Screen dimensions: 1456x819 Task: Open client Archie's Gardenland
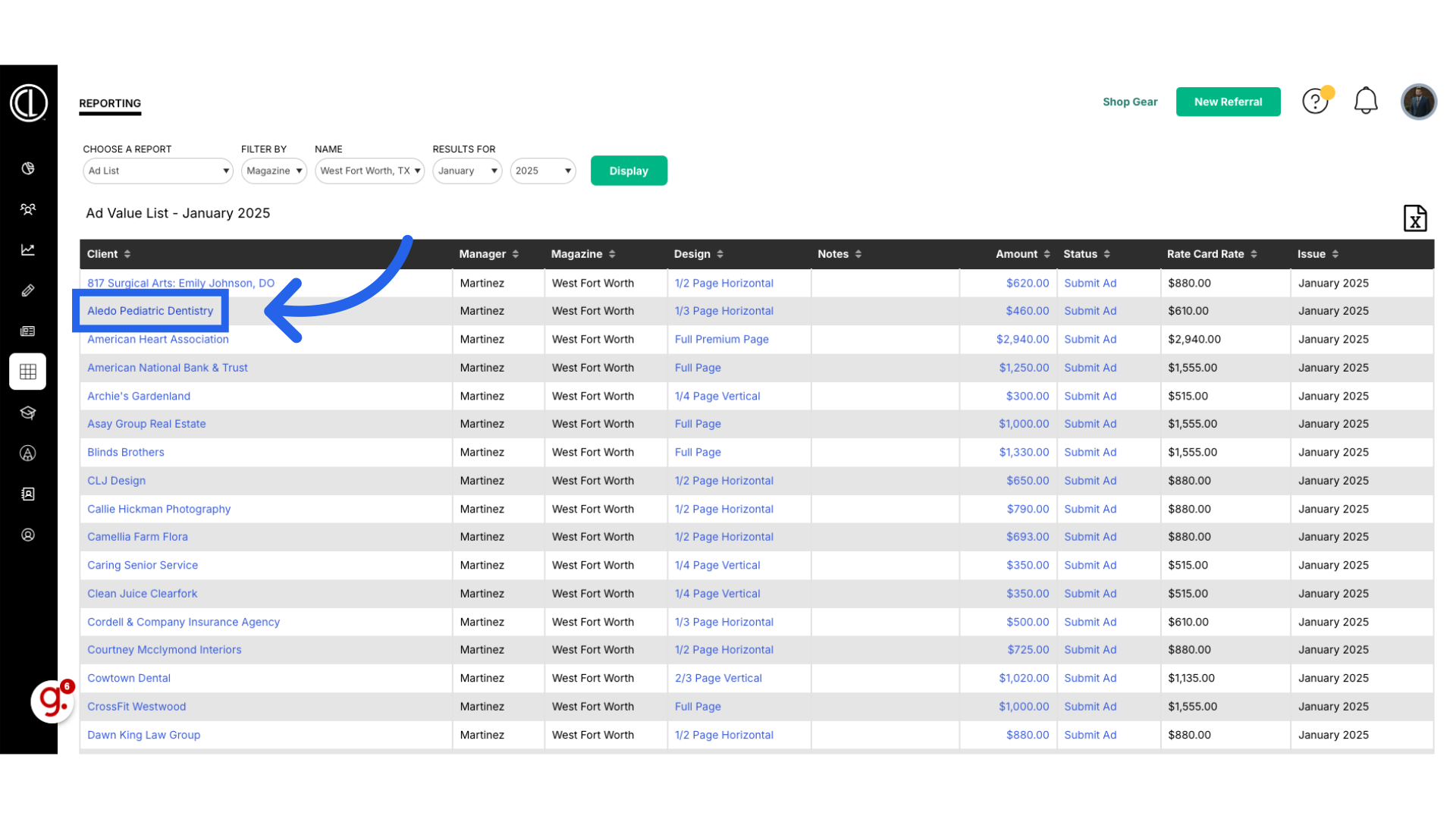(x=139, y=396)
